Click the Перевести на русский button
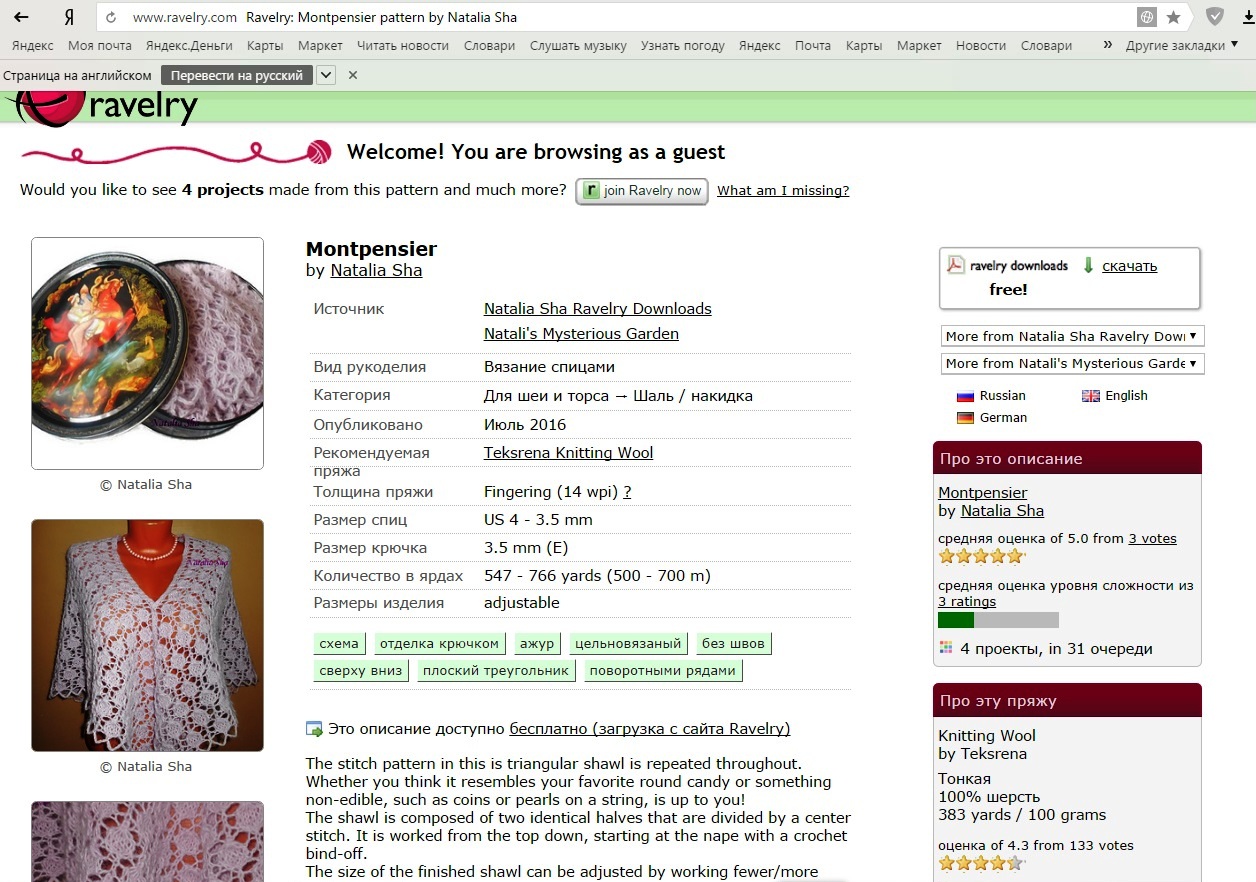The width and height of the screenshot is (1256, 882). [x=237, y=75]
